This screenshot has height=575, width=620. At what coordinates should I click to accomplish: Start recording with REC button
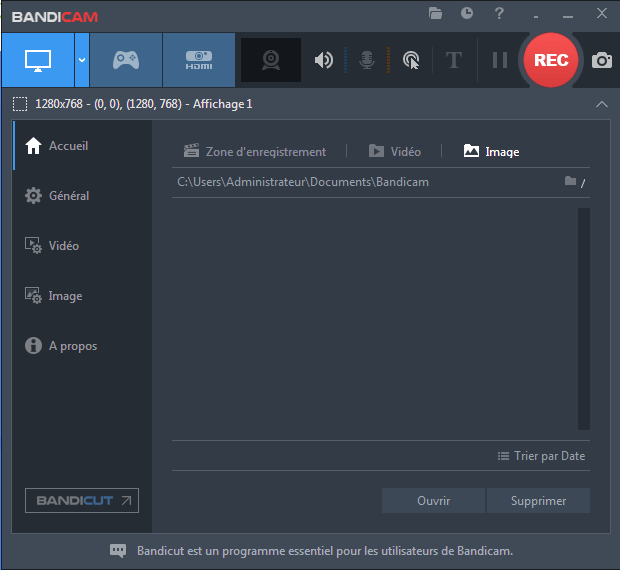point(551,60)
